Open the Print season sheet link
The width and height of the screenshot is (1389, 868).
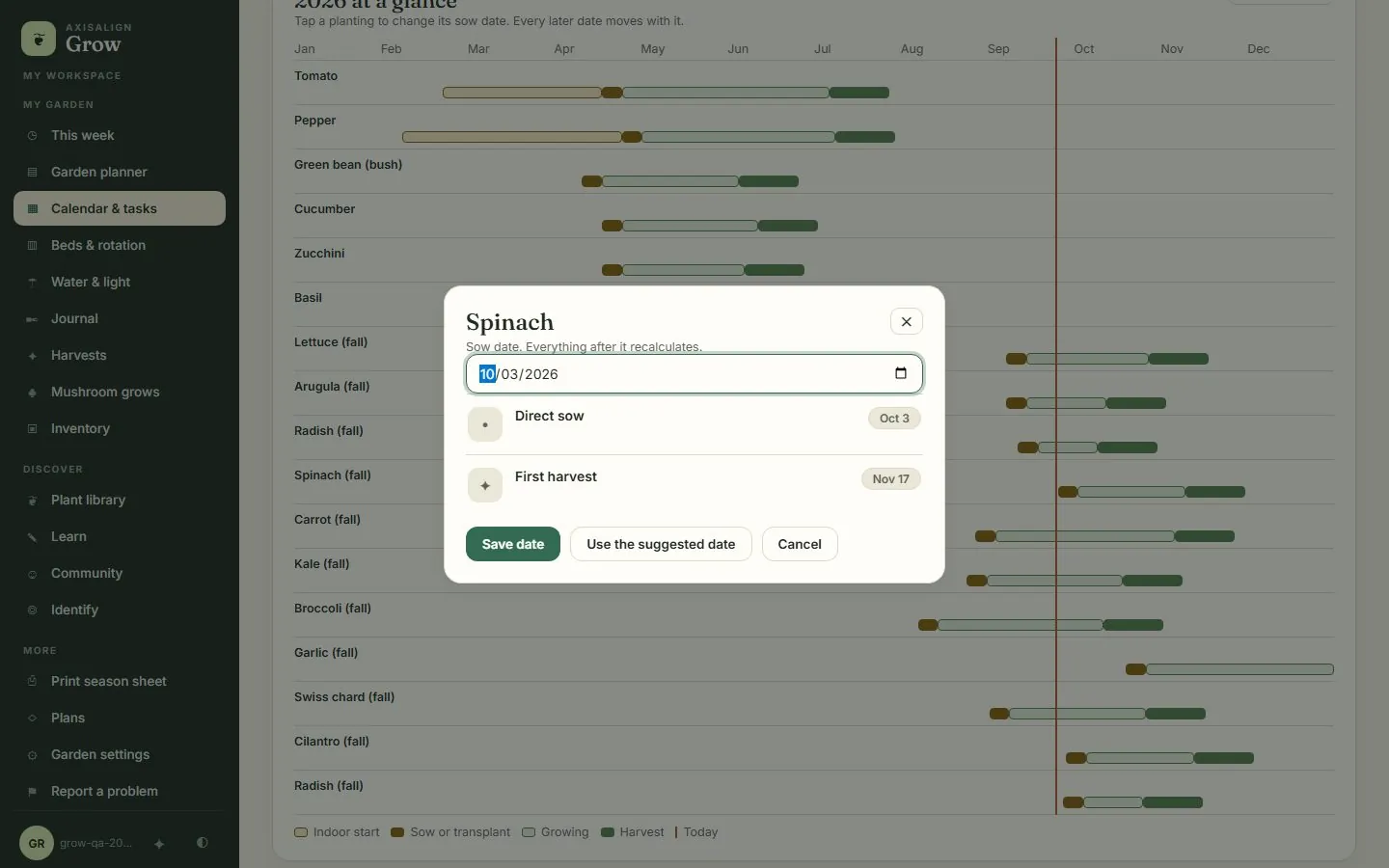point(120,681)
